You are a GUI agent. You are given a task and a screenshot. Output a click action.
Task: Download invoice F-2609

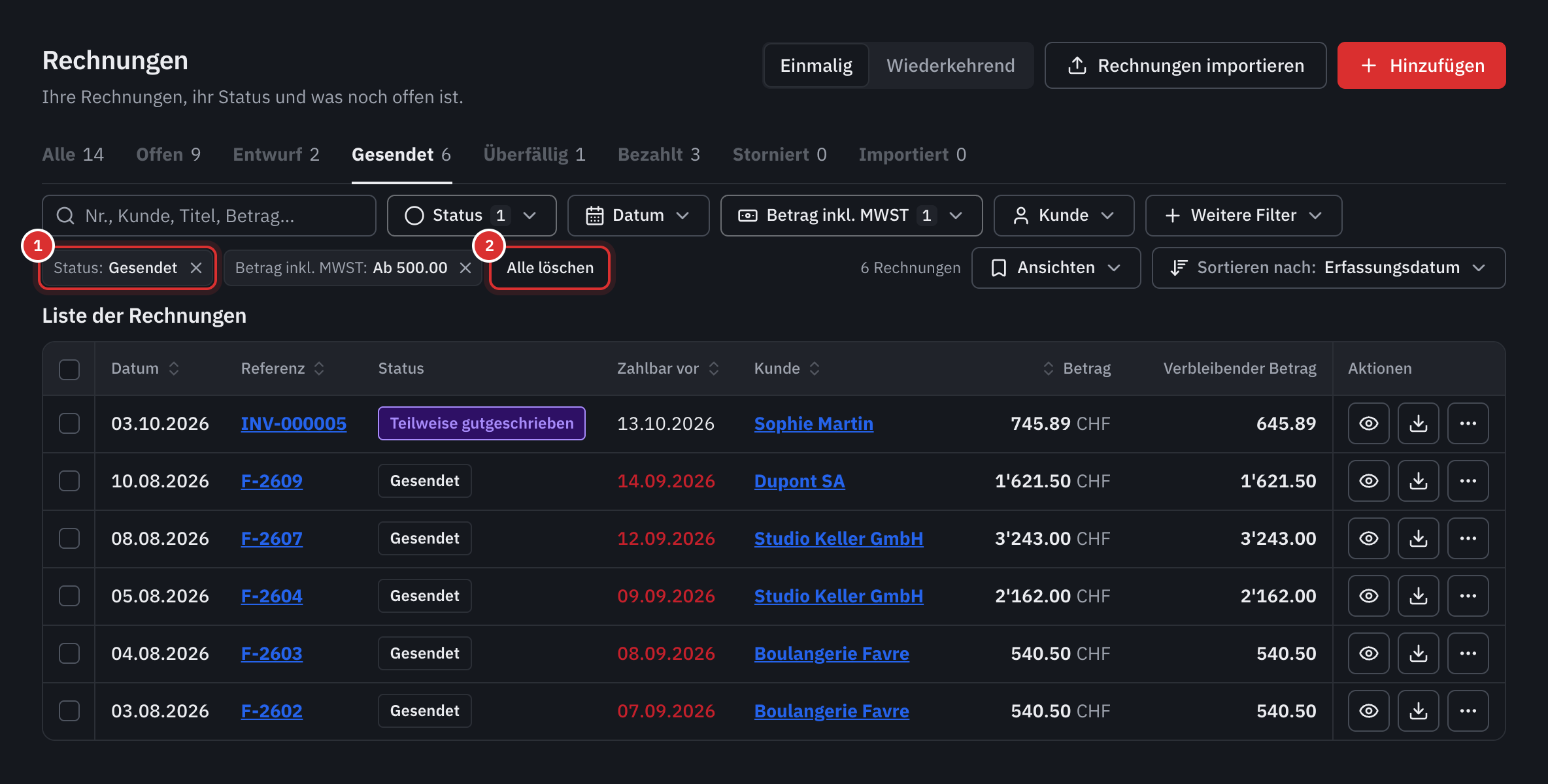(x=1418, y=481)
